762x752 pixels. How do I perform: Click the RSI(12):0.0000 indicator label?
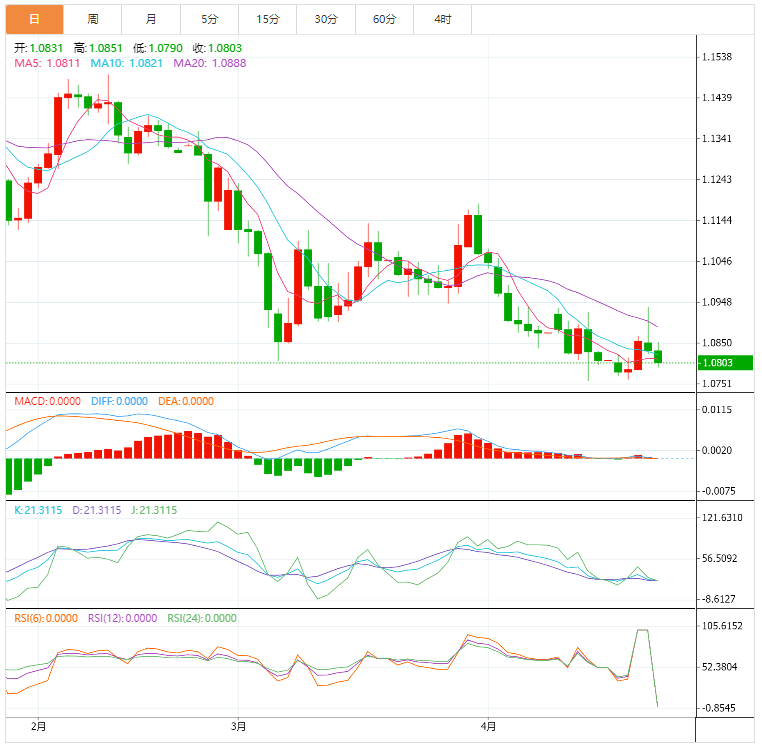pyautogui.click(x=122, y=618)
